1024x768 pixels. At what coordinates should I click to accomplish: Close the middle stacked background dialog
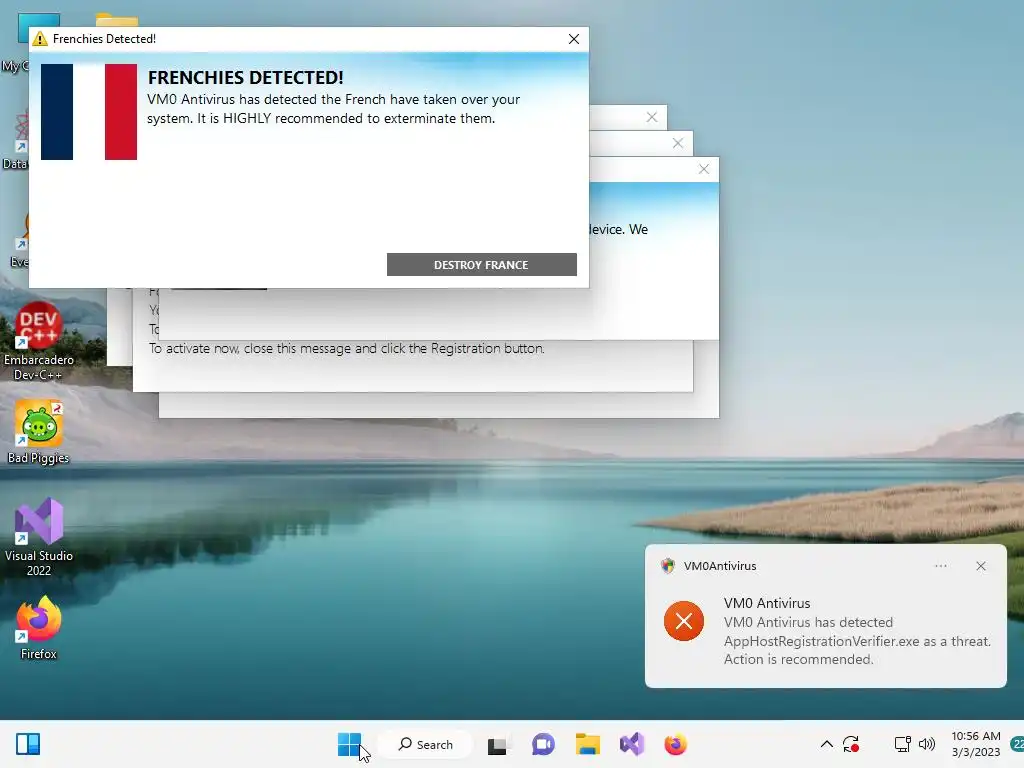[678, 143]
